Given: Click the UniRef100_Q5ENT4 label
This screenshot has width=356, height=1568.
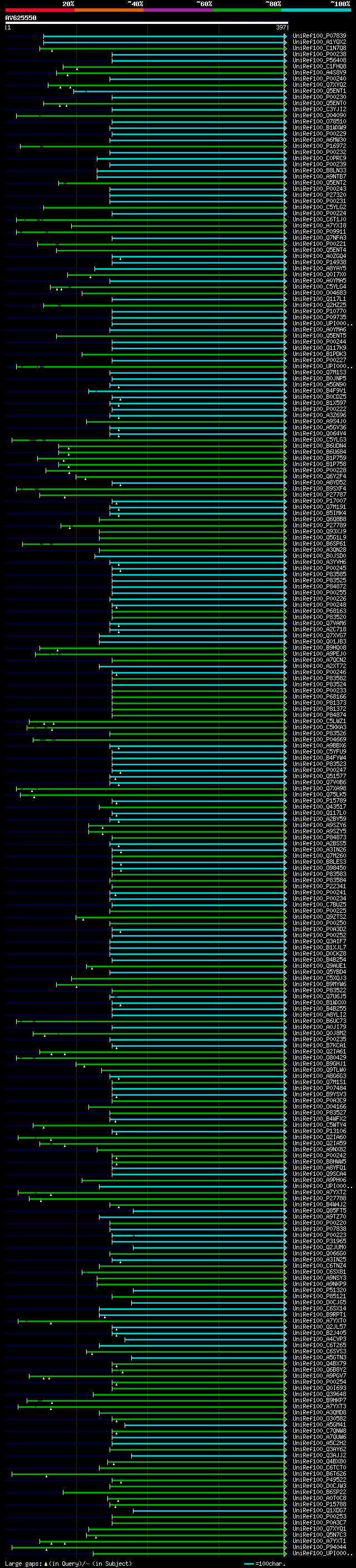Looking at the screenshot, I should pos(319,250).
